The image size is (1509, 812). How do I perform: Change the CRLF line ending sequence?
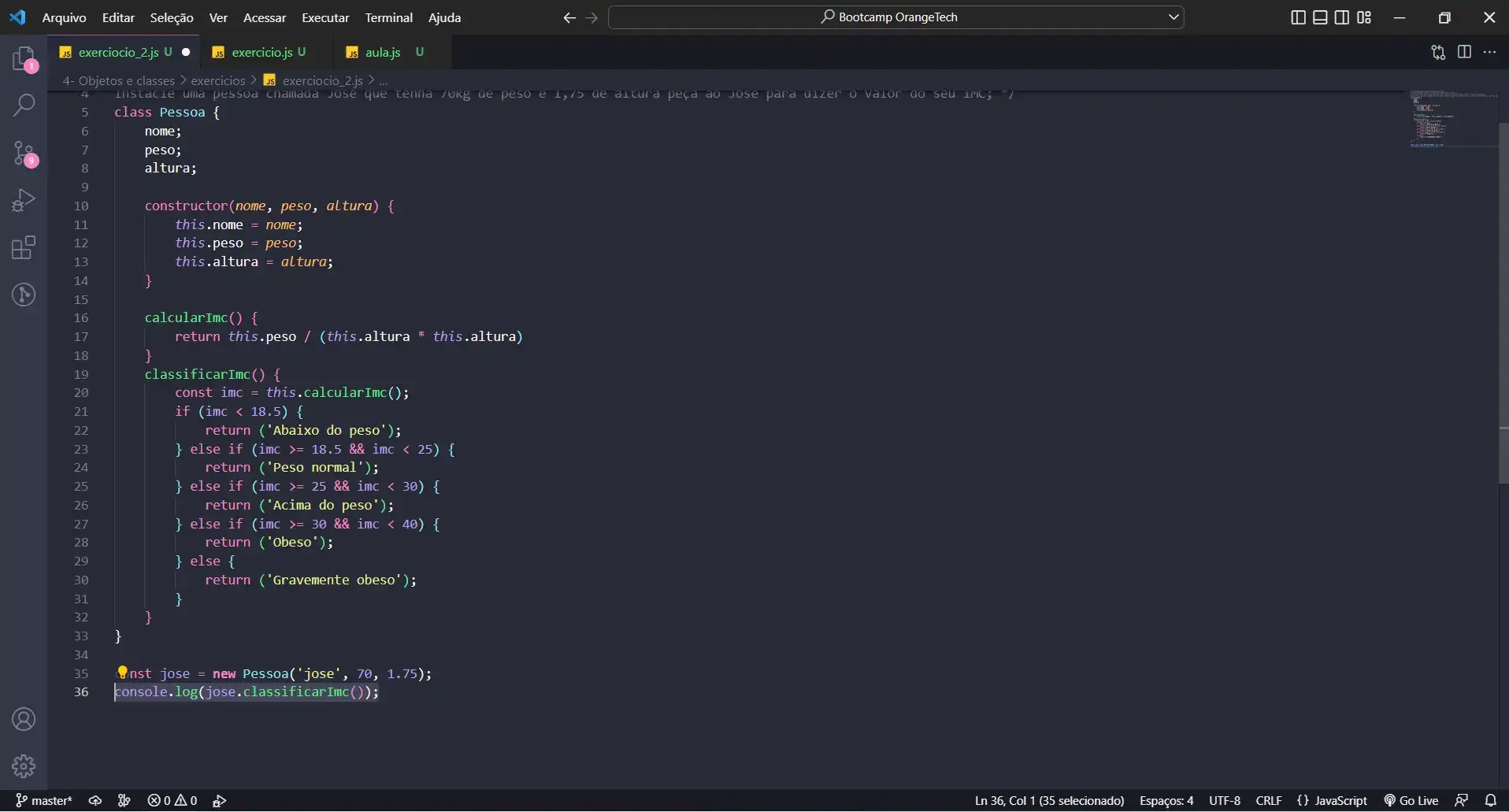1269,800
